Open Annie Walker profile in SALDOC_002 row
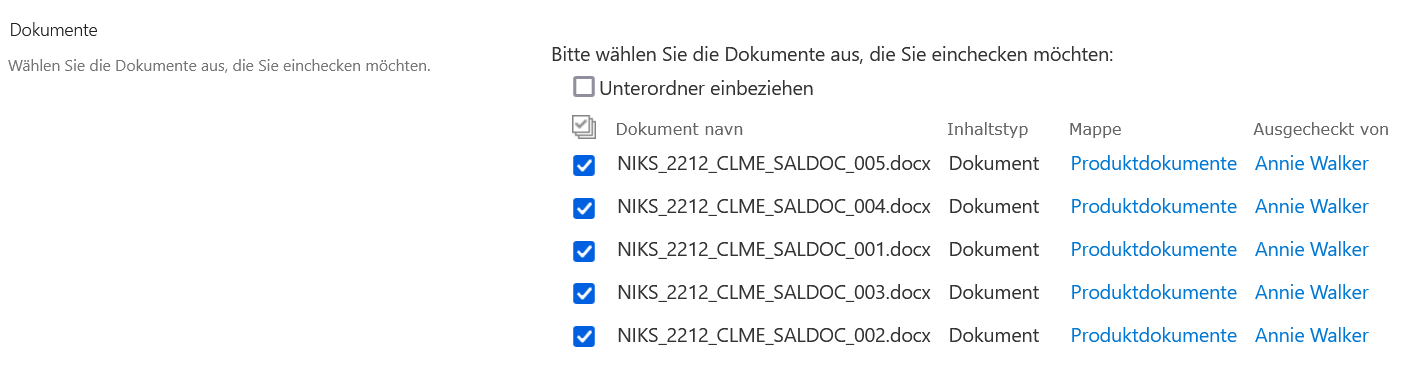The image size is (1414, 380). pyautogui.click(x=1311, y=336)
